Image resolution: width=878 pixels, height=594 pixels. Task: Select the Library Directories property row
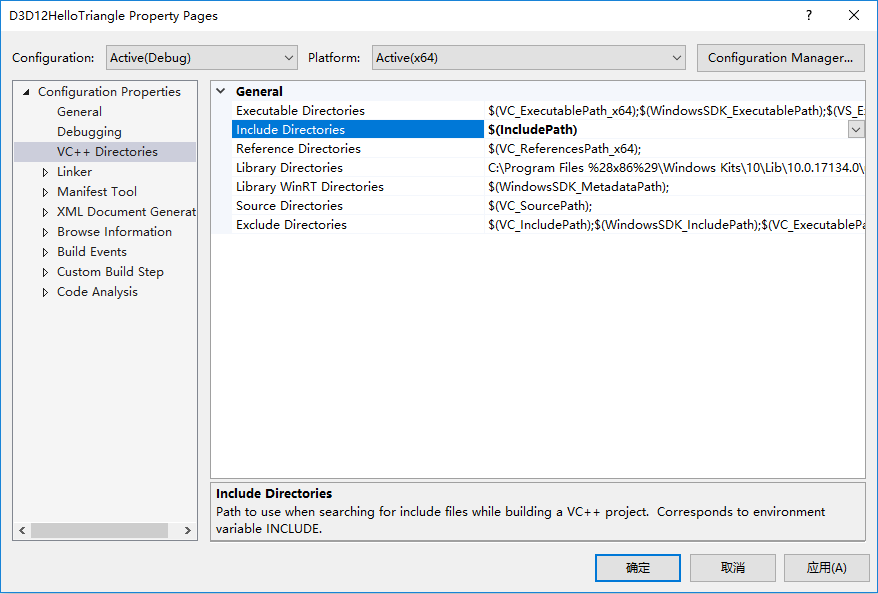289,168
